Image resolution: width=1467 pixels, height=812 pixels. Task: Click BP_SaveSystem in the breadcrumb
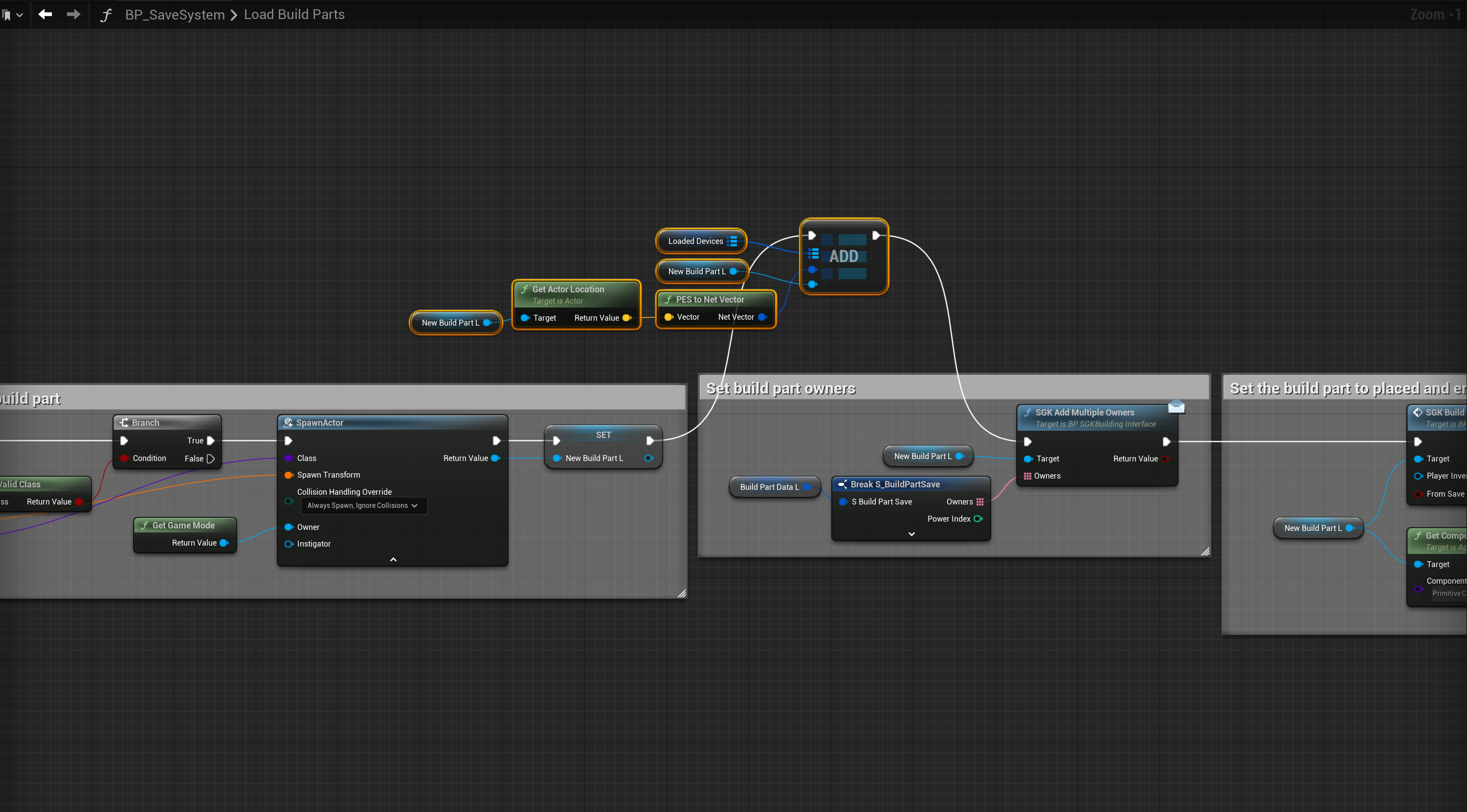pyautogui.click(x=175, y=15)
